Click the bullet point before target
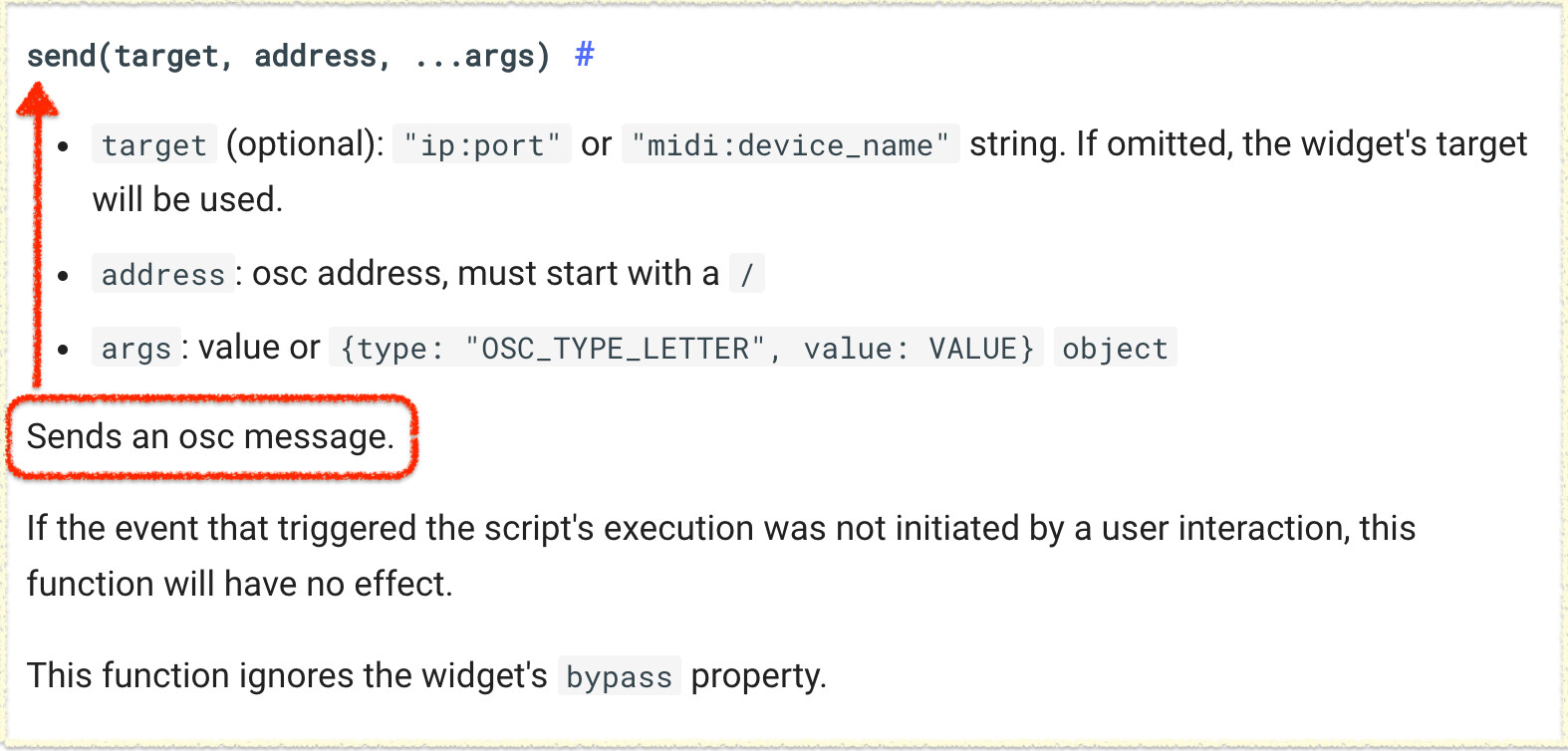Screen dimensions: 1568x751 coord(63,147)
